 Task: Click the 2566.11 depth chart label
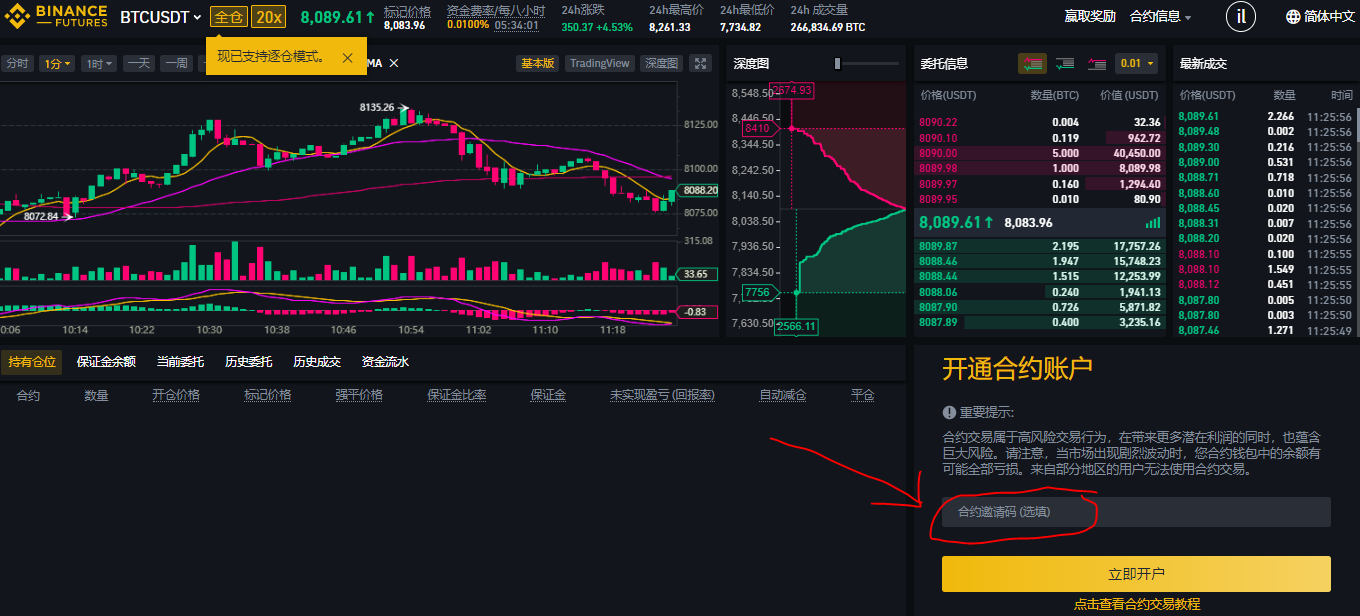click(797, 326)
